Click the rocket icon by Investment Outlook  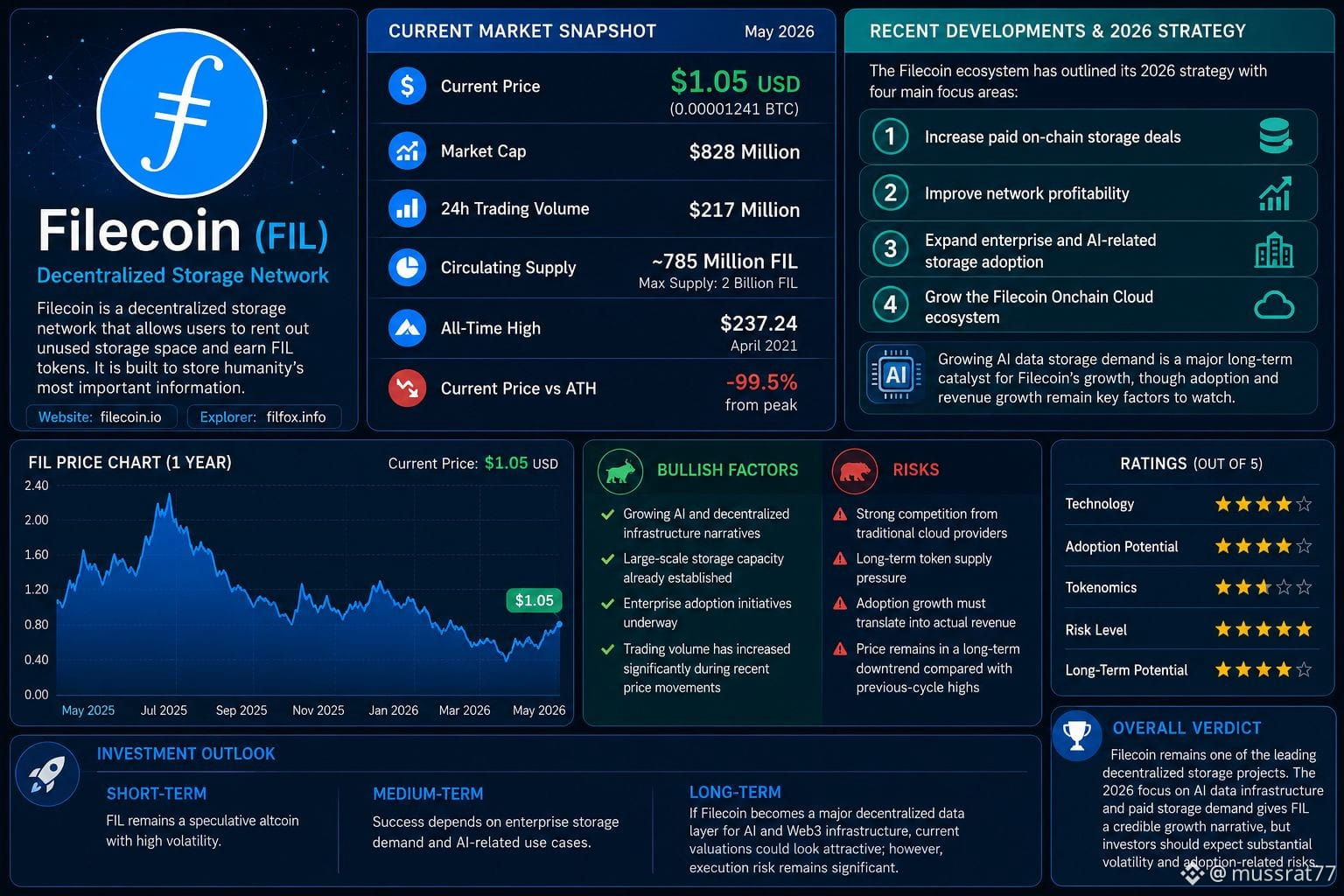click(47, 773)
